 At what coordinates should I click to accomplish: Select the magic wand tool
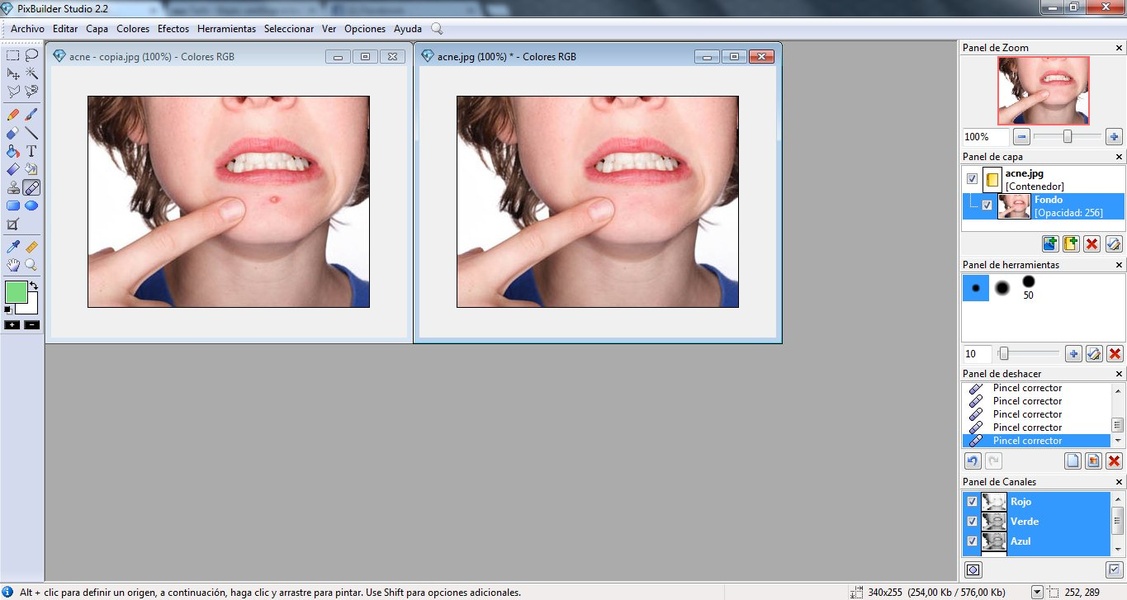click(x=32, y=73)
